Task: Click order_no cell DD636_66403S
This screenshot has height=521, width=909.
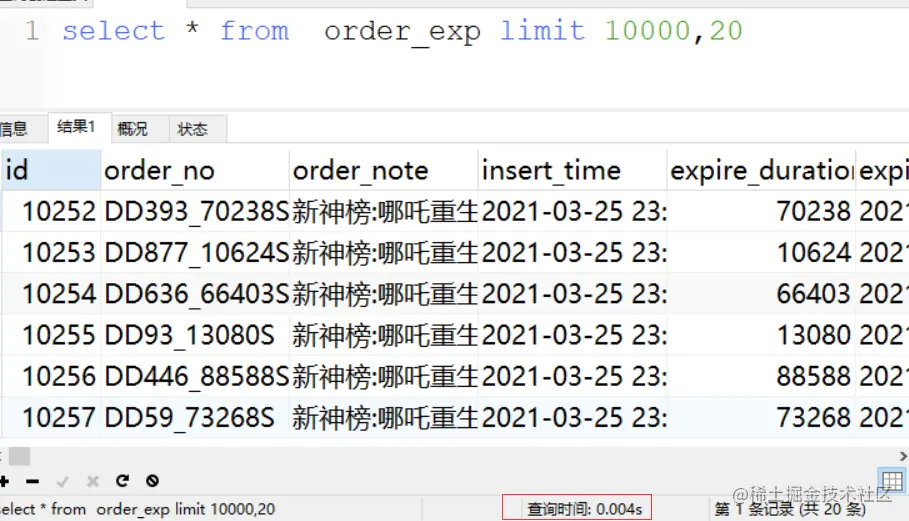Action: point(195,294)
